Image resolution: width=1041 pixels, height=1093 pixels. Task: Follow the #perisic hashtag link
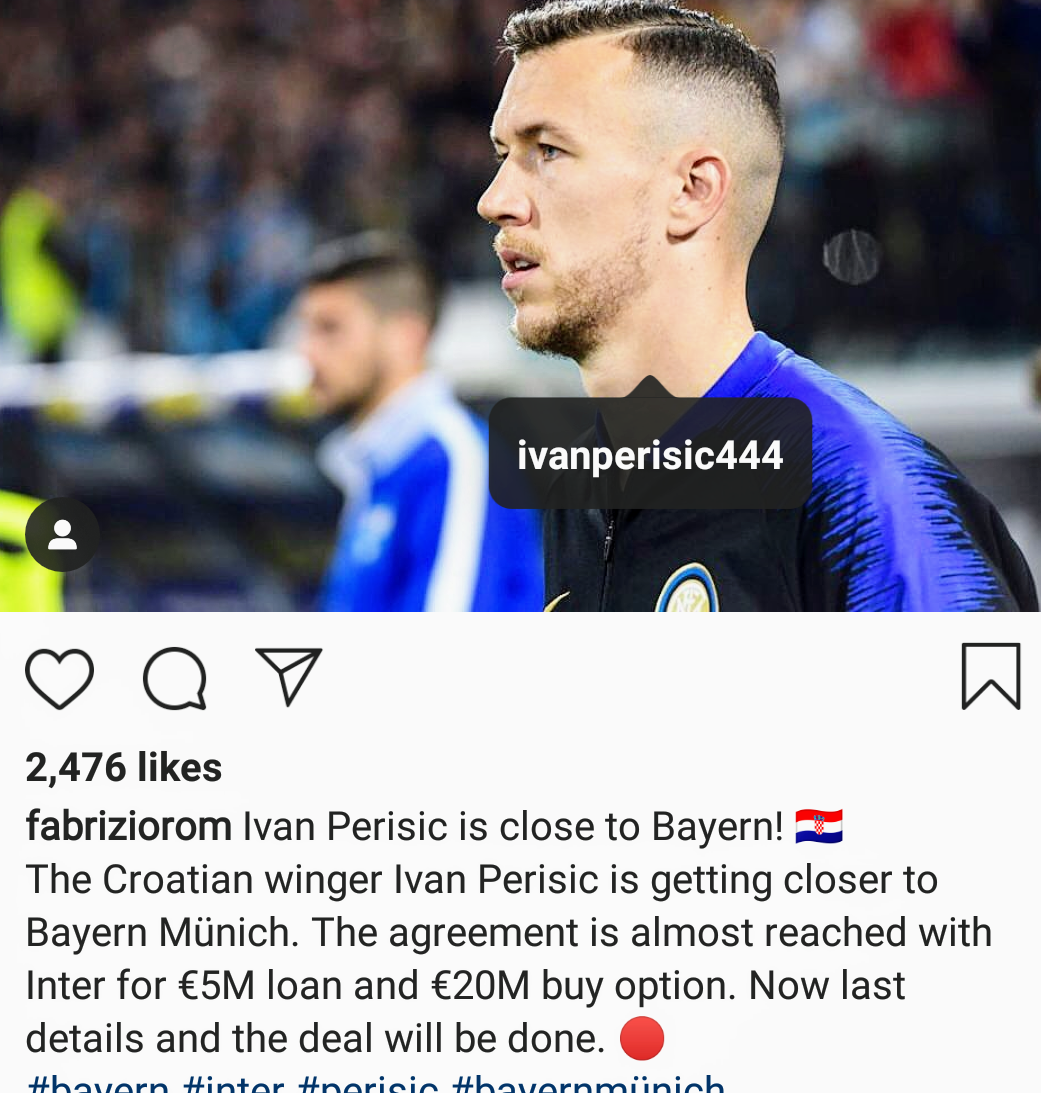click(x=367, y=1084)
